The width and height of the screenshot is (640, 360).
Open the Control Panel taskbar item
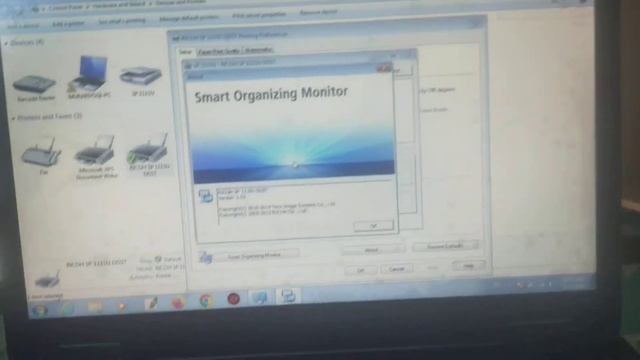260,298
